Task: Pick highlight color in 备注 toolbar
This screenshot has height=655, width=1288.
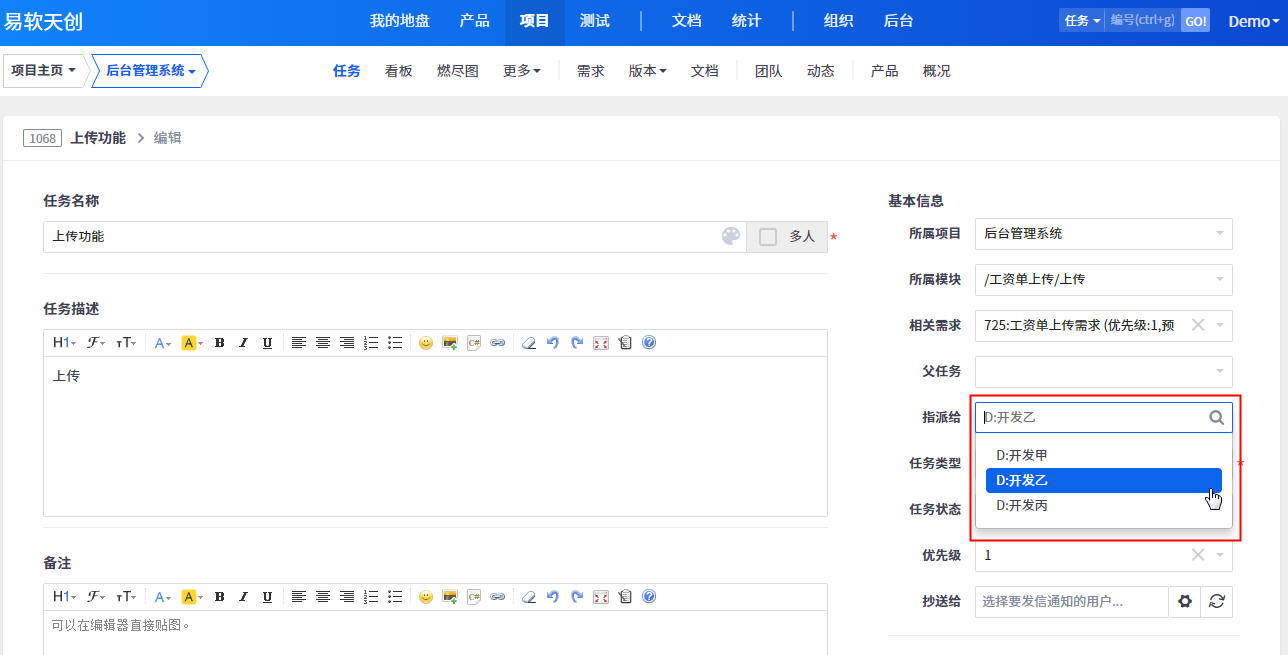Action: (x=192, y=597)
